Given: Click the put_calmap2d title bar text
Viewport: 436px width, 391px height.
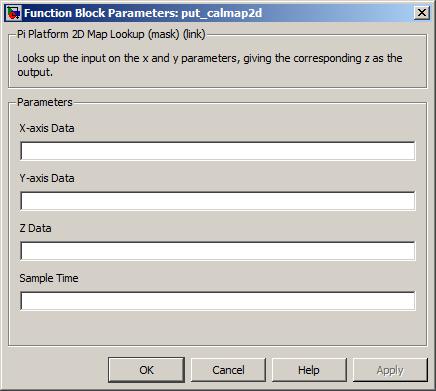Looking at the screenshot, I should (222, 13).
